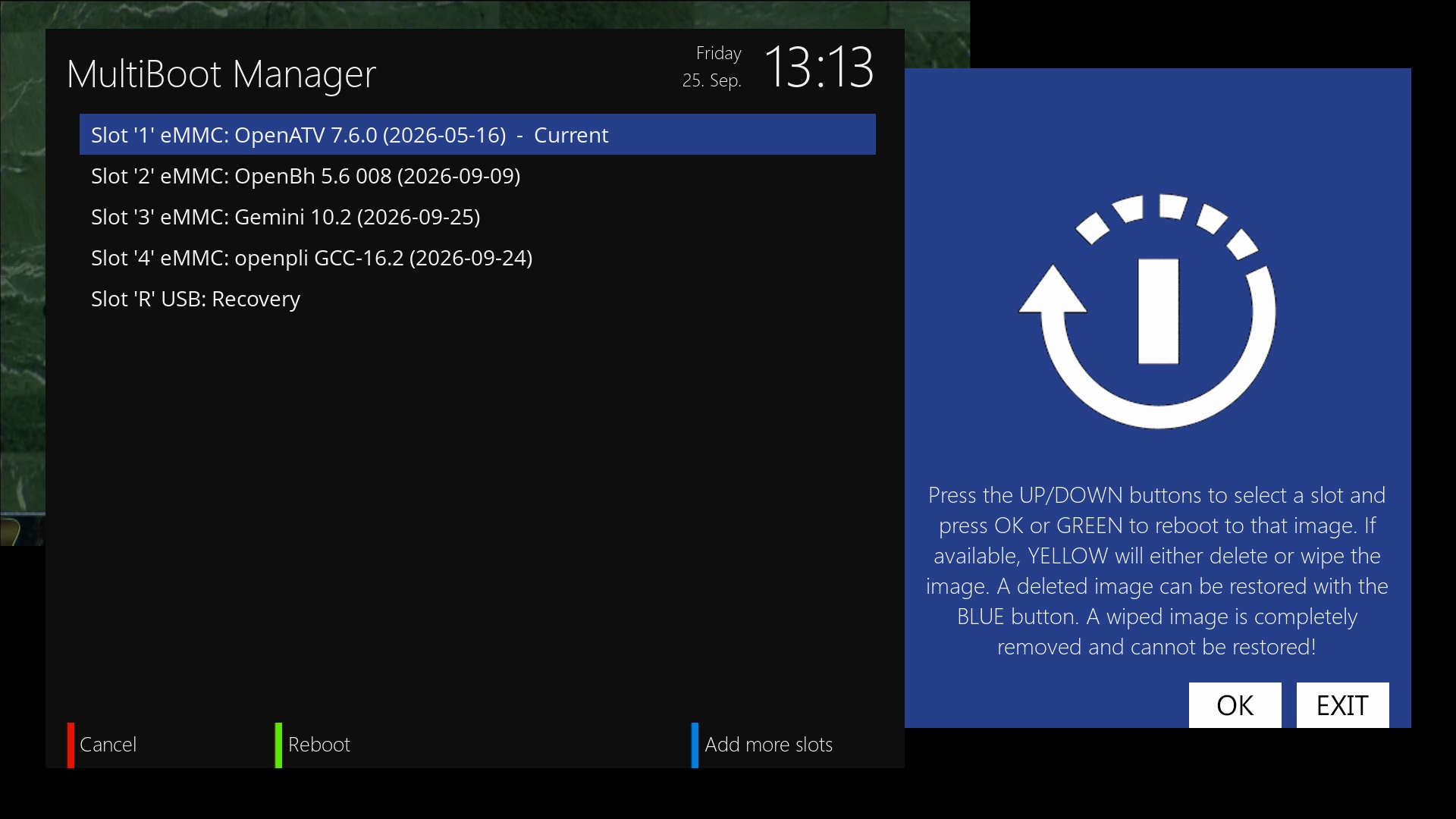
Task: Click the green color marker beside Reboot
Action: [278, 745]
